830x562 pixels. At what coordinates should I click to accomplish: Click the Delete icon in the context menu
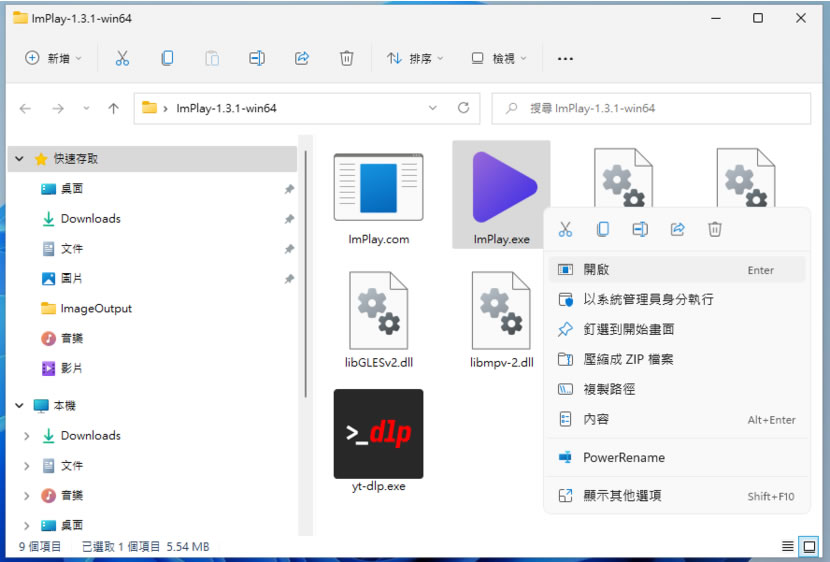(x=715, y=229)
